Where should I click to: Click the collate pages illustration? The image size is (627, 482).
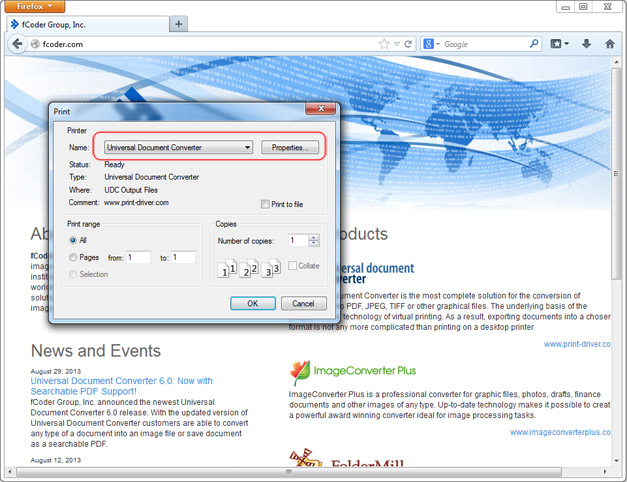point(249,268)
